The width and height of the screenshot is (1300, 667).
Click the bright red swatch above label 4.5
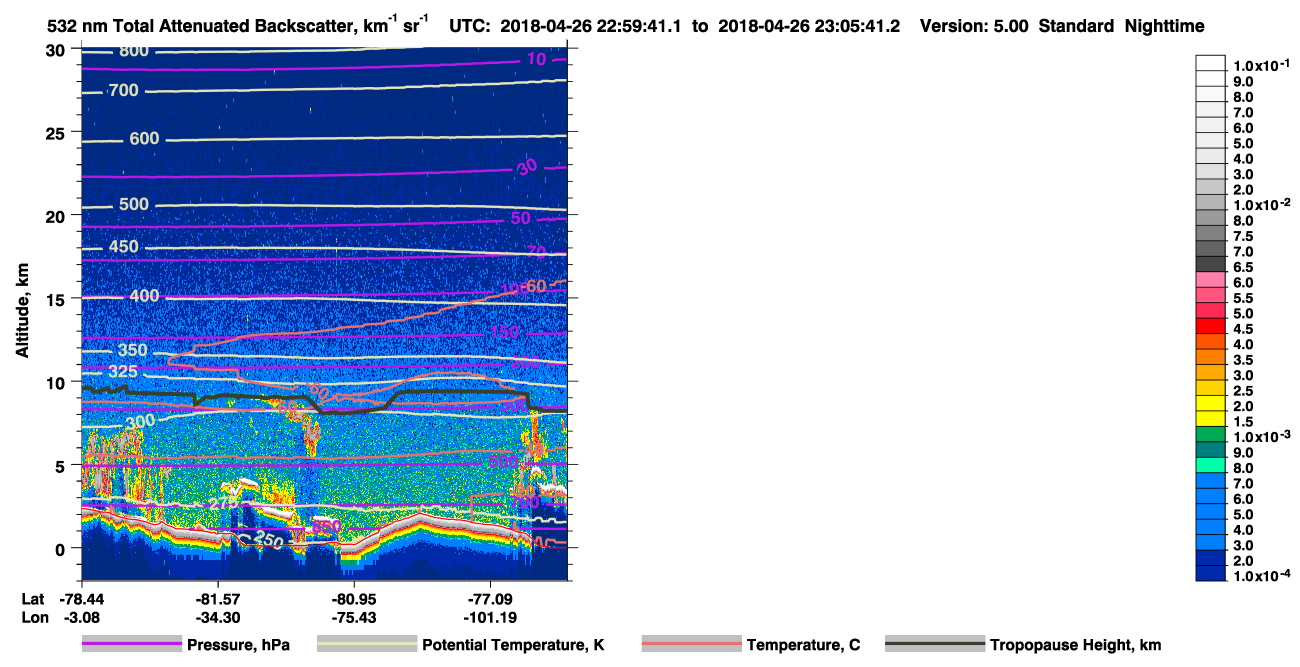(x=1210, y=325)
